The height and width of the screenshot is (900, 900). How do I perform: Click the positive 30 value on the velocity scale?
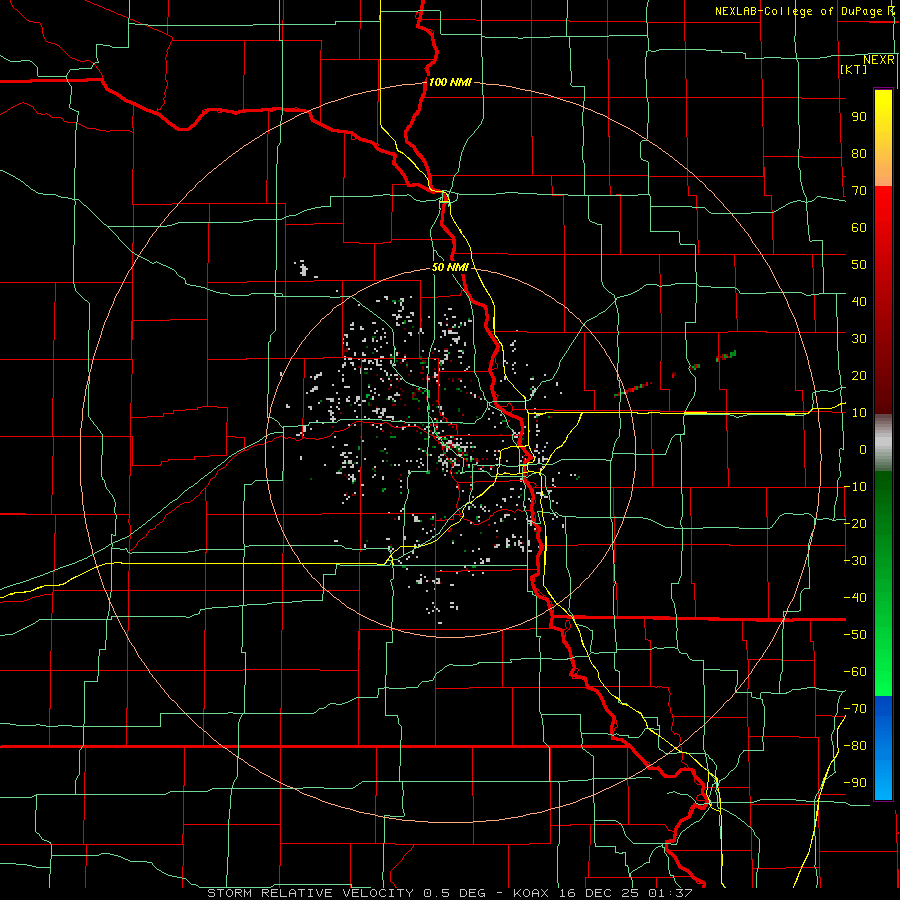(x=859, y=339)
